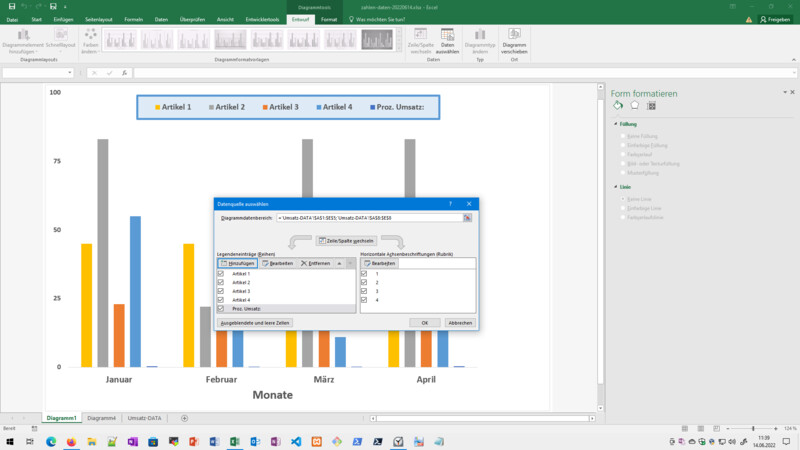This screenshot has height=450, width=800.
Task: Uncheck the Artikel 2 series checkbox
Action: click(x=220, y=282)
